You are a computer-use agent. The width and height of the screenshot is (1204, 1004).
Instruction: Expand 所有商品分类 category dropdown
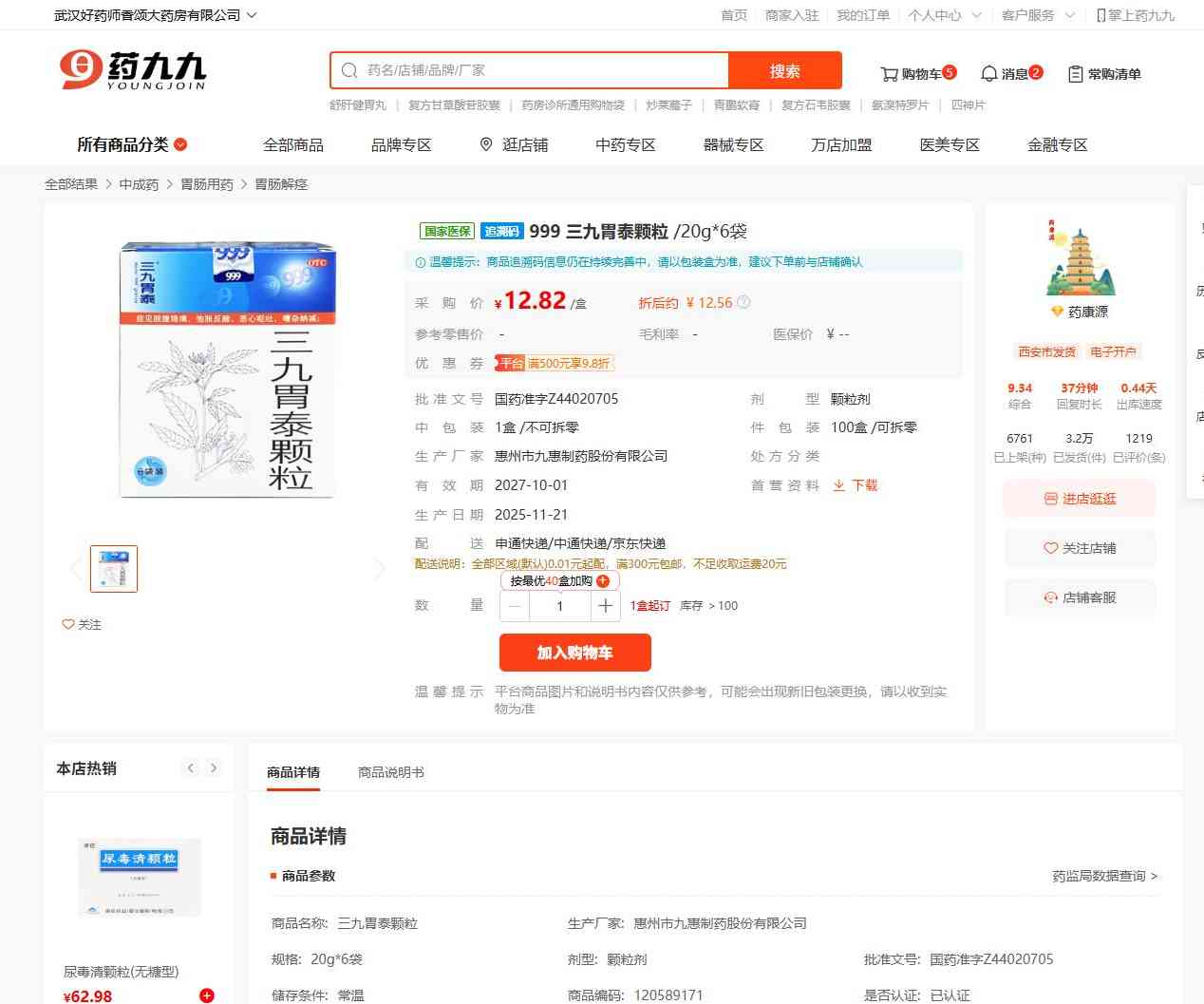[132, 144]
